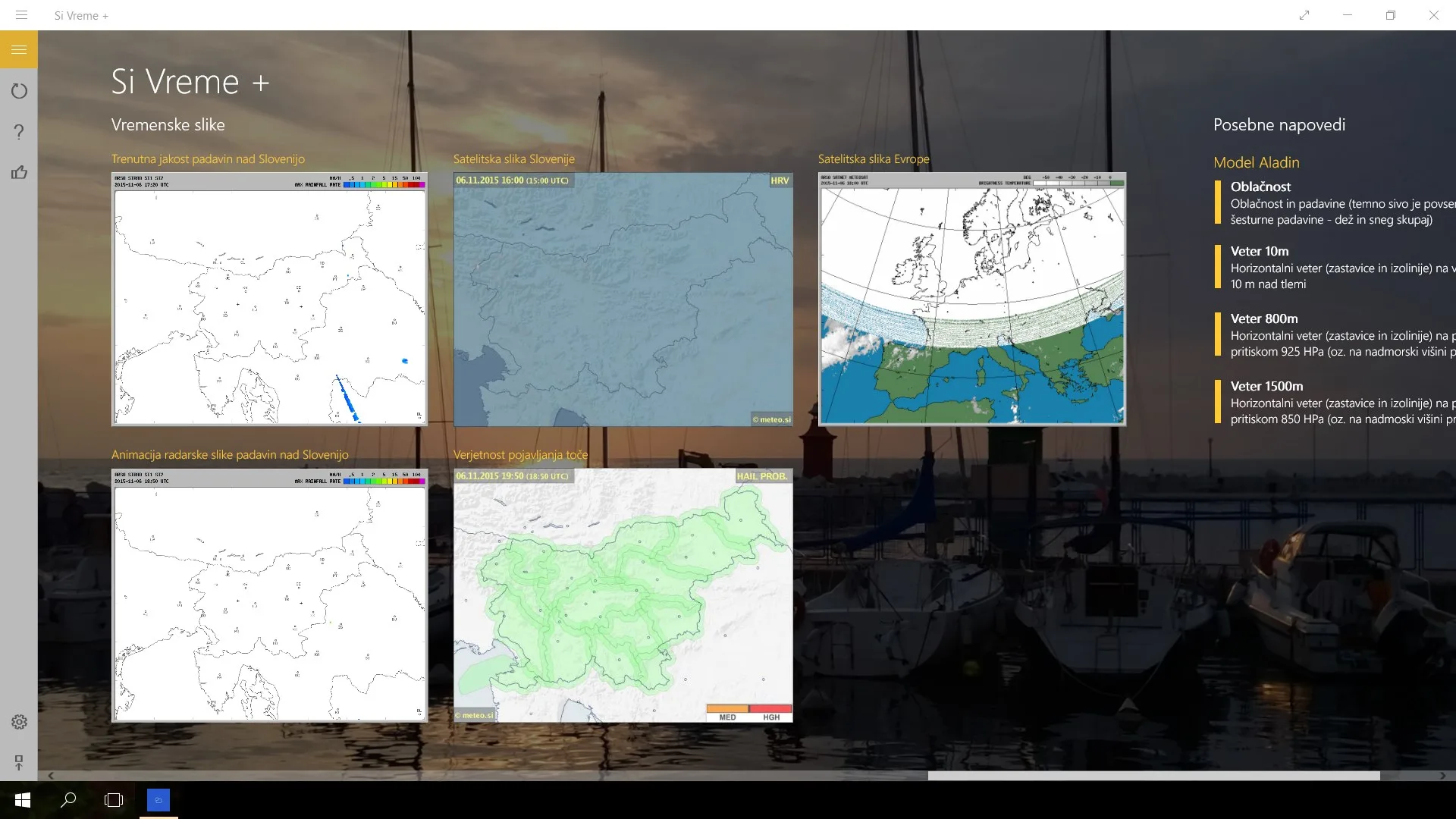1456x819 pixels.
Task: Open Verjetnost pojavljanja toče hail map
Action: (623, 595)
